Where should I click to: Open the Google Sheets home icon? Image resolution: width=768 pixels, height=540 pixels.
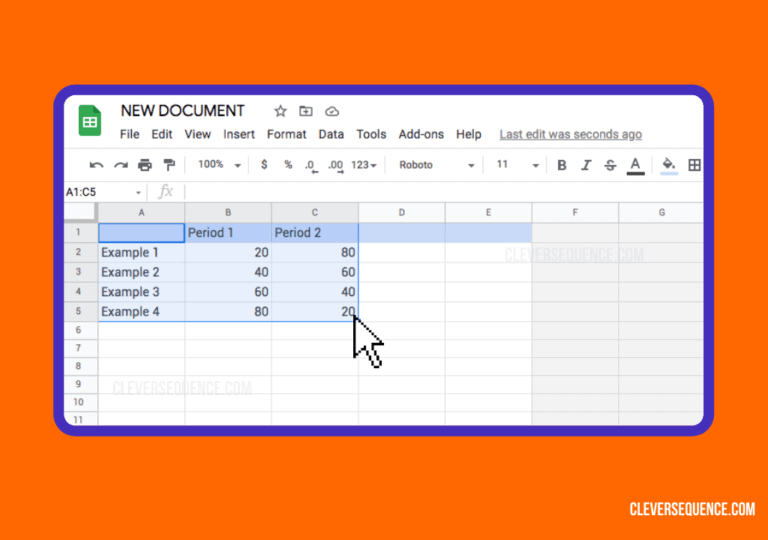pyautogui.click(x=90, y=121)
